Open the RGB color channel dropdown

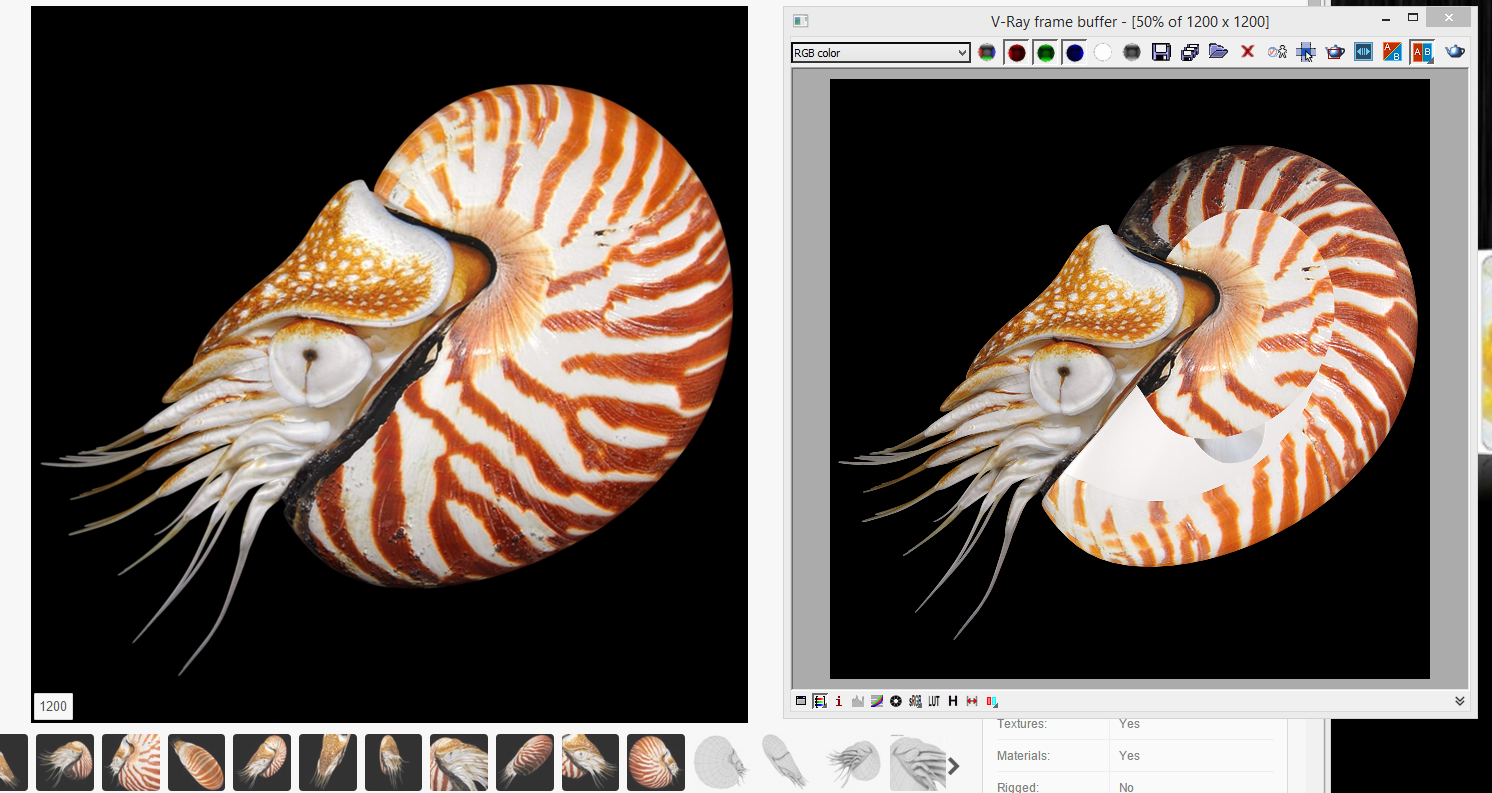[x=962, y=52]
